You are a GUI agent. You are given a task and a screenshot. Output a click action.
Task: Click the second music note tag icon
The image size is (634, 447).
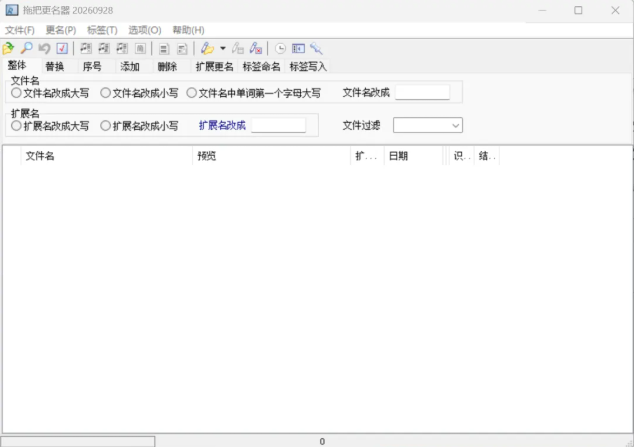tap(104, 48)
